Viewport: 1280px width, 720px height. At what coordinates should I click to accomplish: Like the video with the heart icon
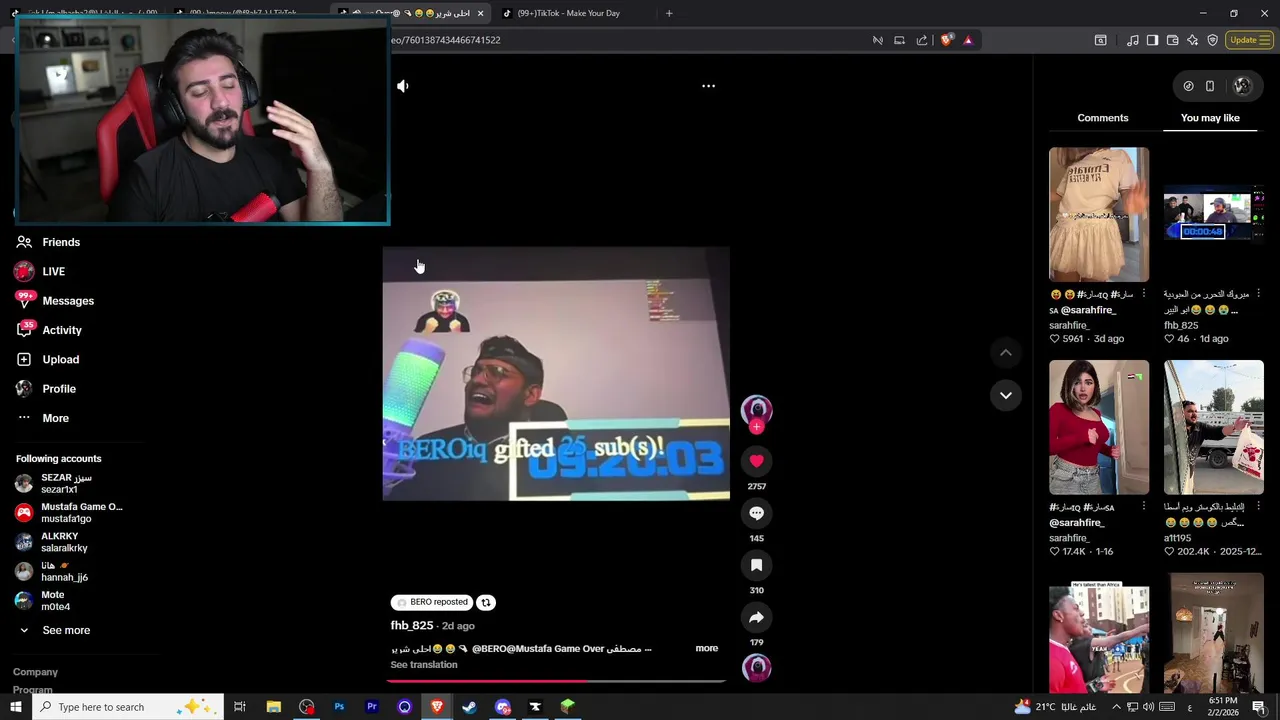click(756, 461)
